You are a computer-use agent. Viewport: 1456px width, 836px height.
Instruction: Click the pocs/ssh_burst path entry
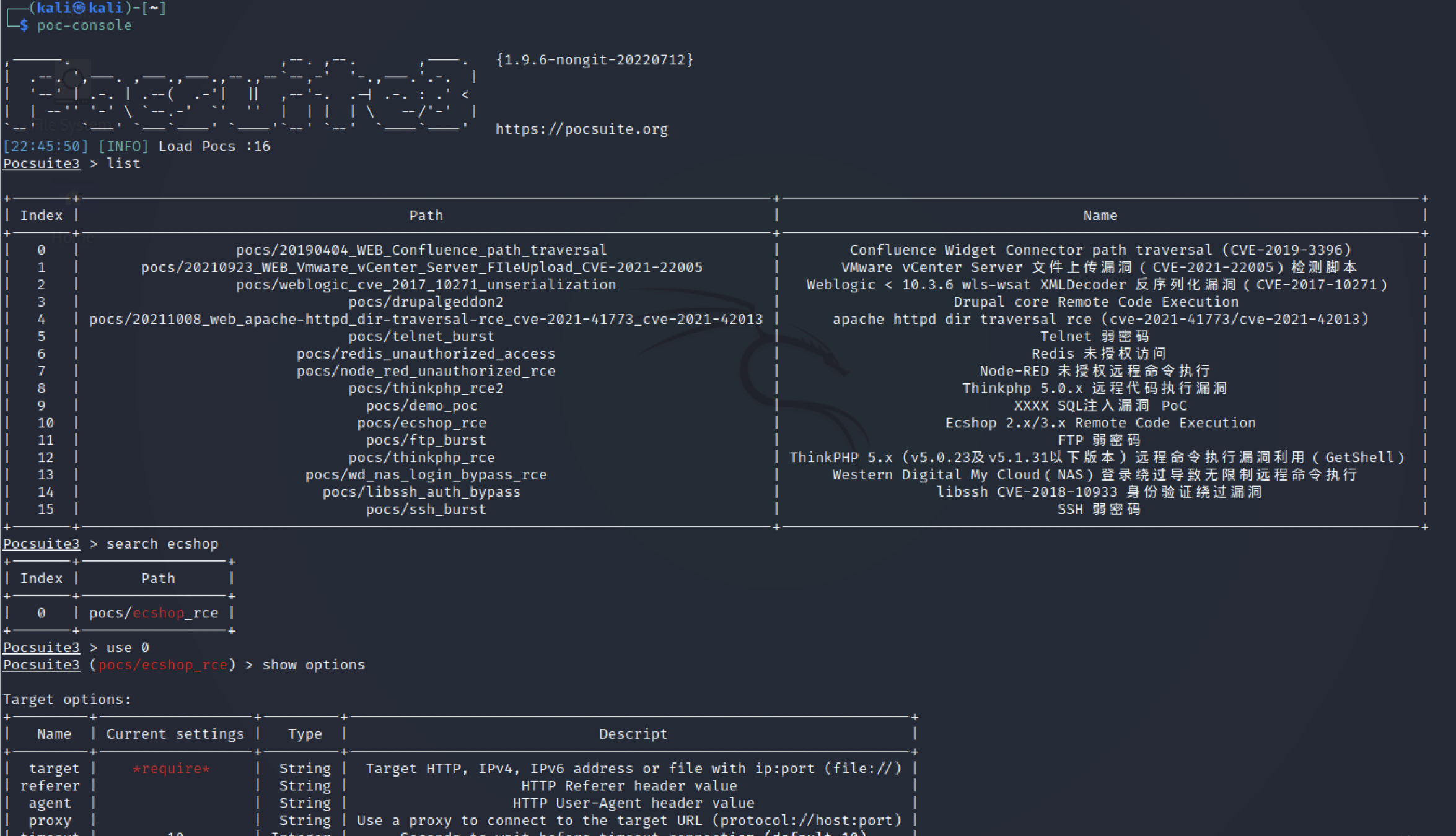coord(426,509)
